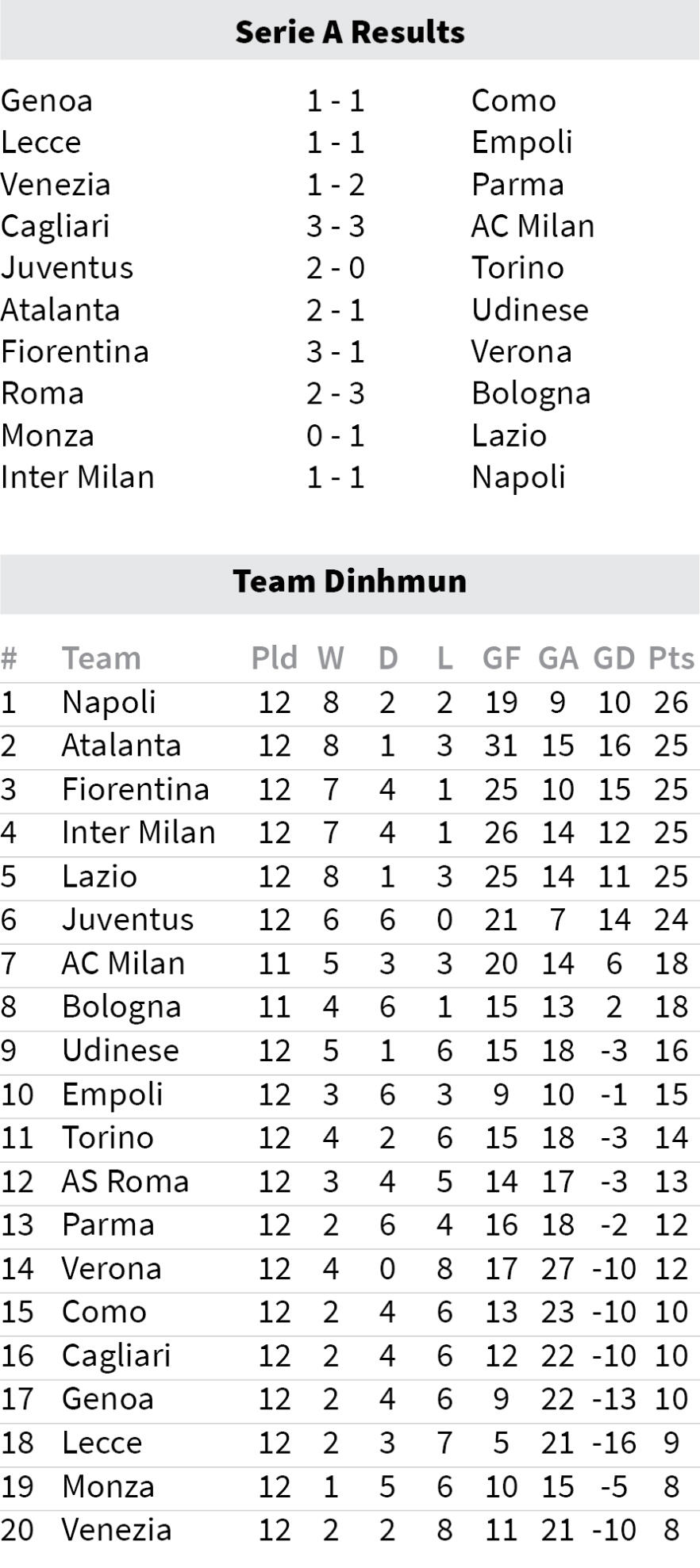
Task: Sort table by GD column header
Action: click(x=614, y=657)
